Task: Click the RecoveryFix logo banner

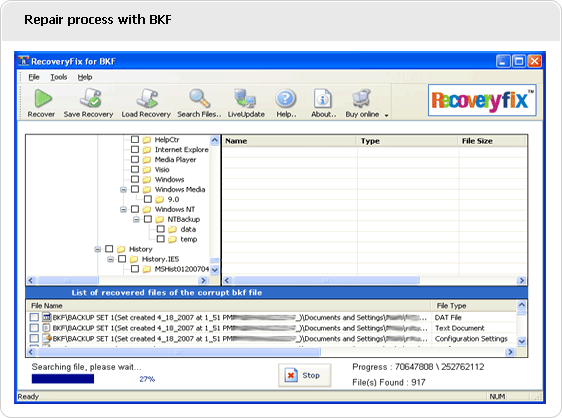Action: click(x=482, y=100)
